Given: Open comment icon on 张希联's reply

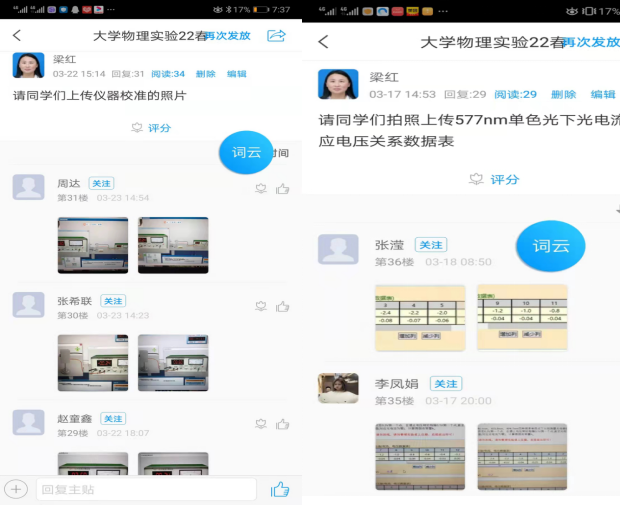Looking at the screenshot, I should pos(260,306).
